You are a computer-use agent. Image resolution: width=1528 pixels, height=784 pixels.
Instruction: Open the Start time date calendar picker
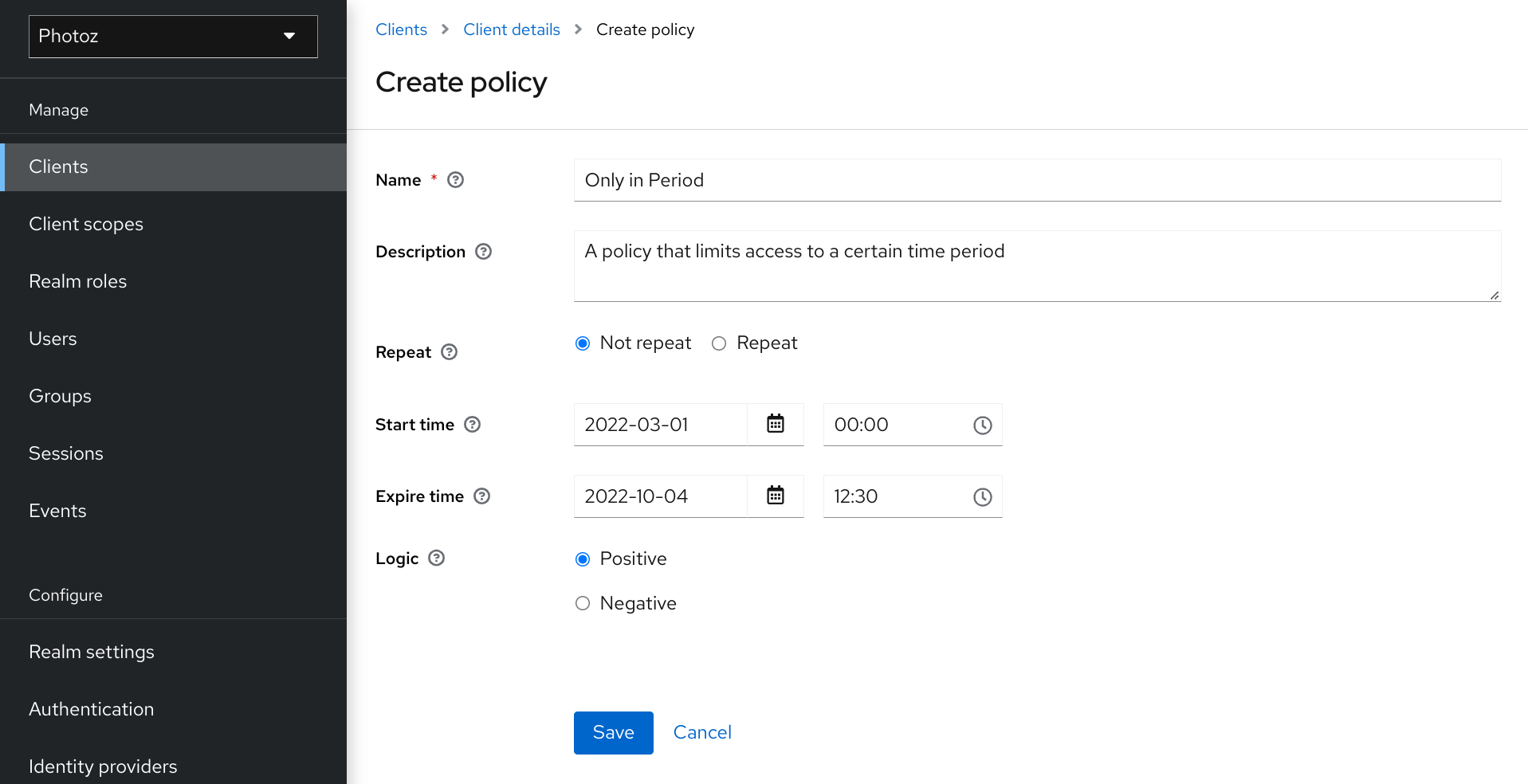775,425
